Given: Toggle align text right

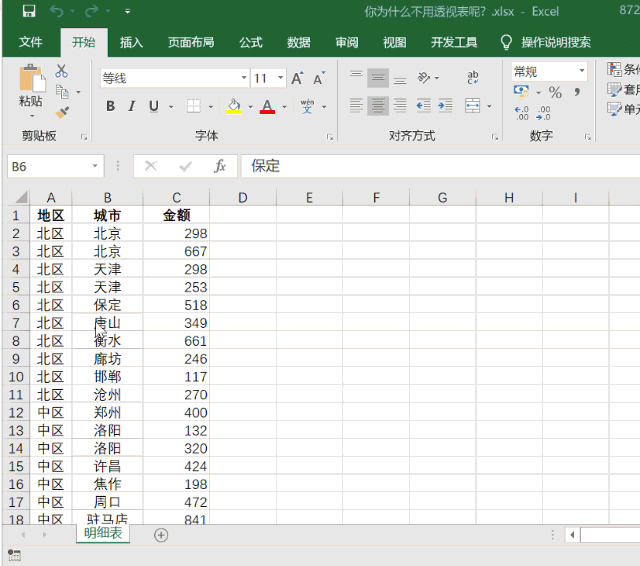Looking at the screenshot, I should click(400, 106).
